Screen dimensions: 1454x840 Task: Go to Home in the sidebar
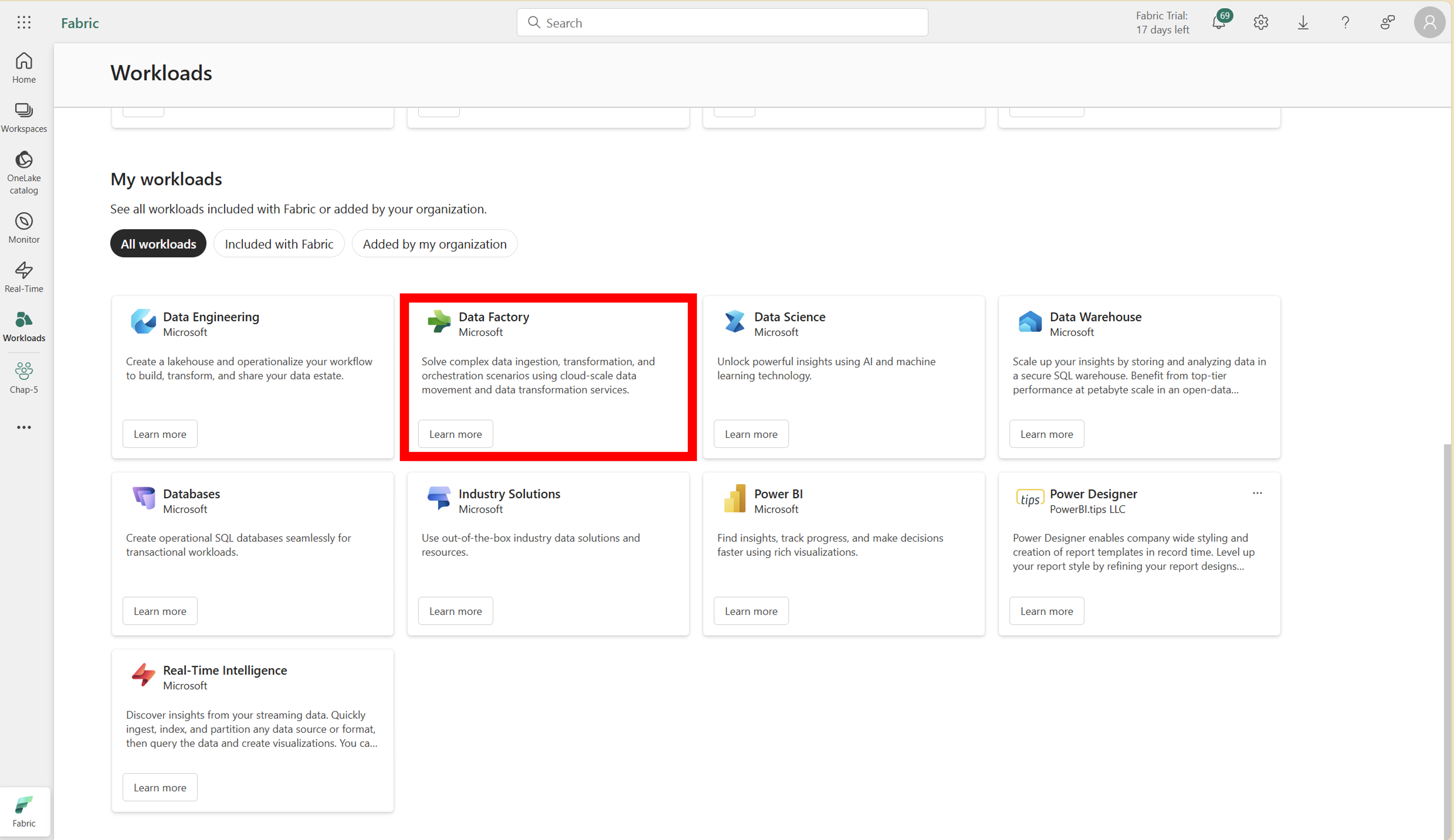tap(24, 68)
